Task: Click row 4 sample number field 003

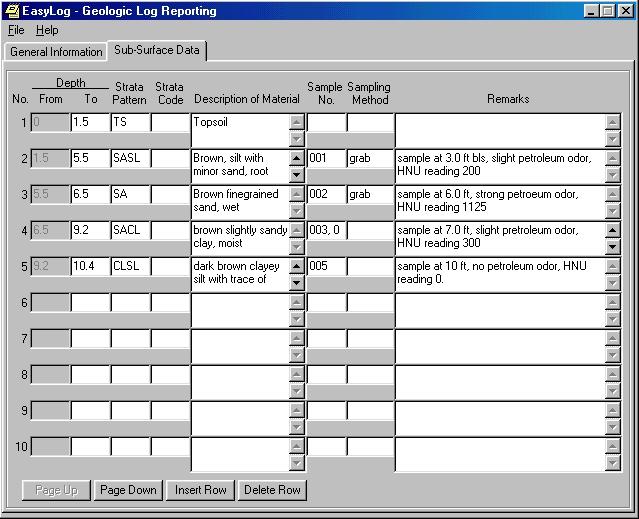Action: click(326, 230)
